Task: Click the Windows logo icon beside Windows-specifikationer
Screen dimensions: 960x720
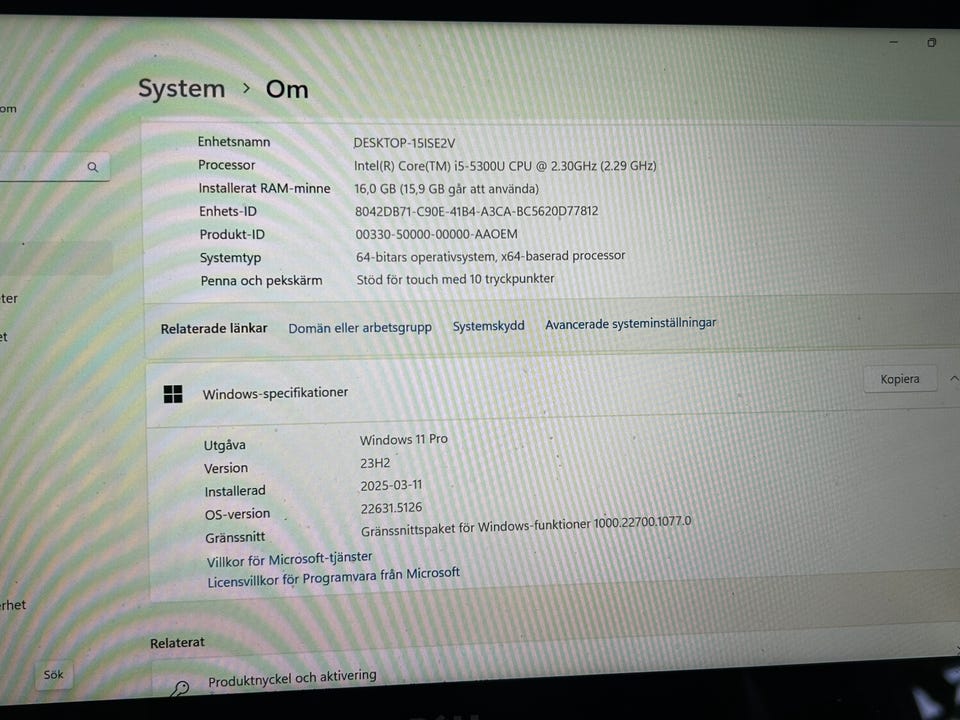Action: [x=173, y=394]
